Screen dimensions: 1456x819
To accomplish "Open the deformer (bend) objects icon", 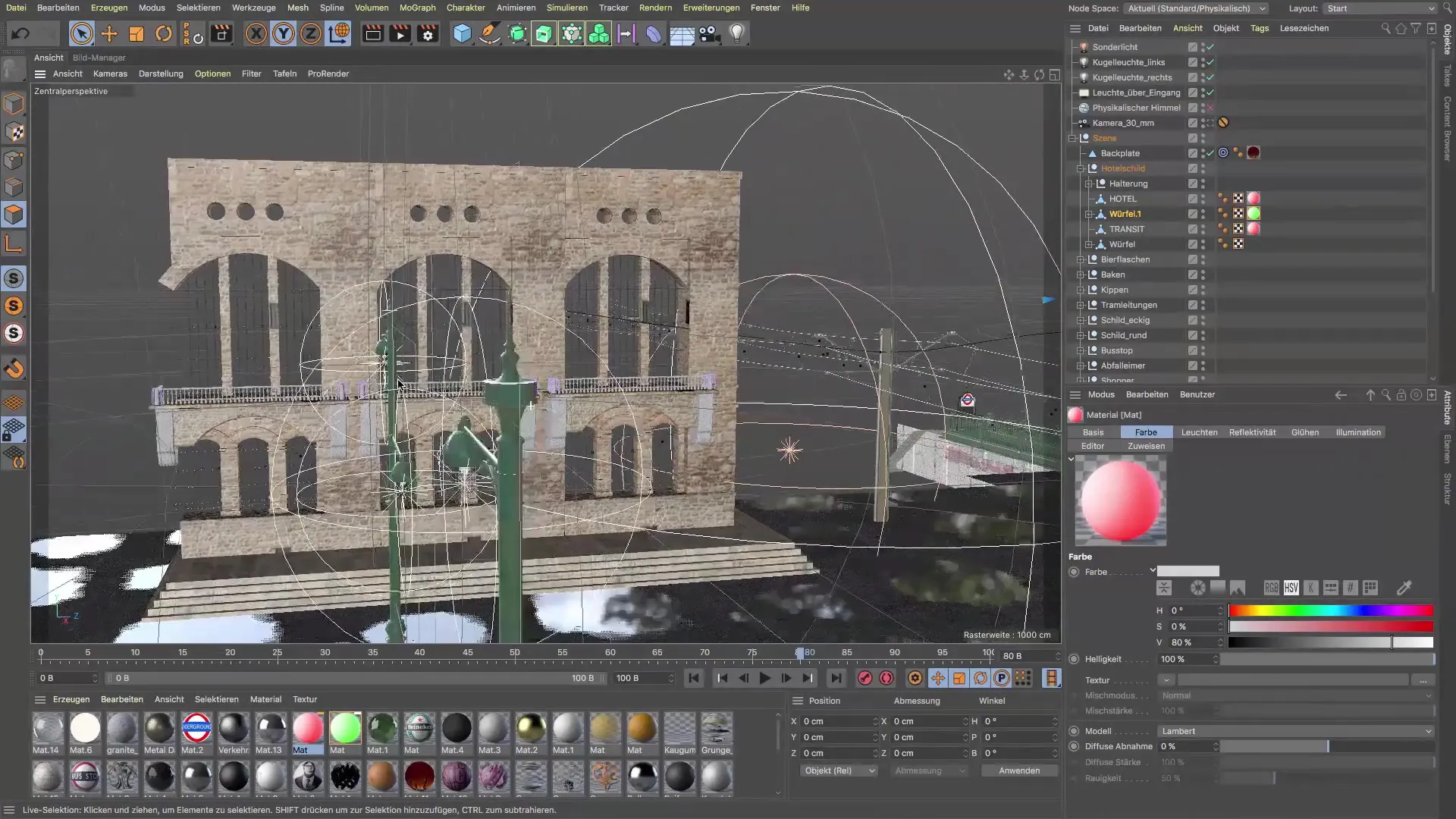I will 654,34.
